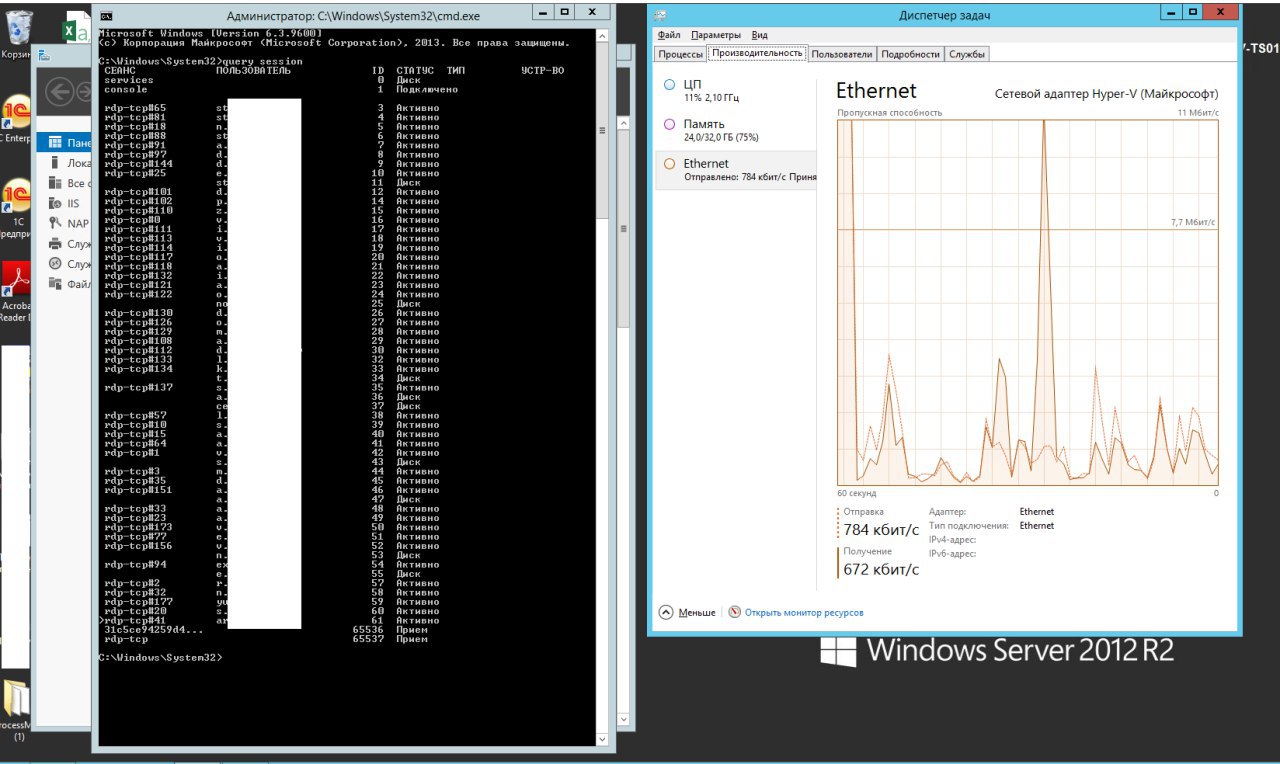Open the Excel file icon on desktop

[x=76, y=28]
